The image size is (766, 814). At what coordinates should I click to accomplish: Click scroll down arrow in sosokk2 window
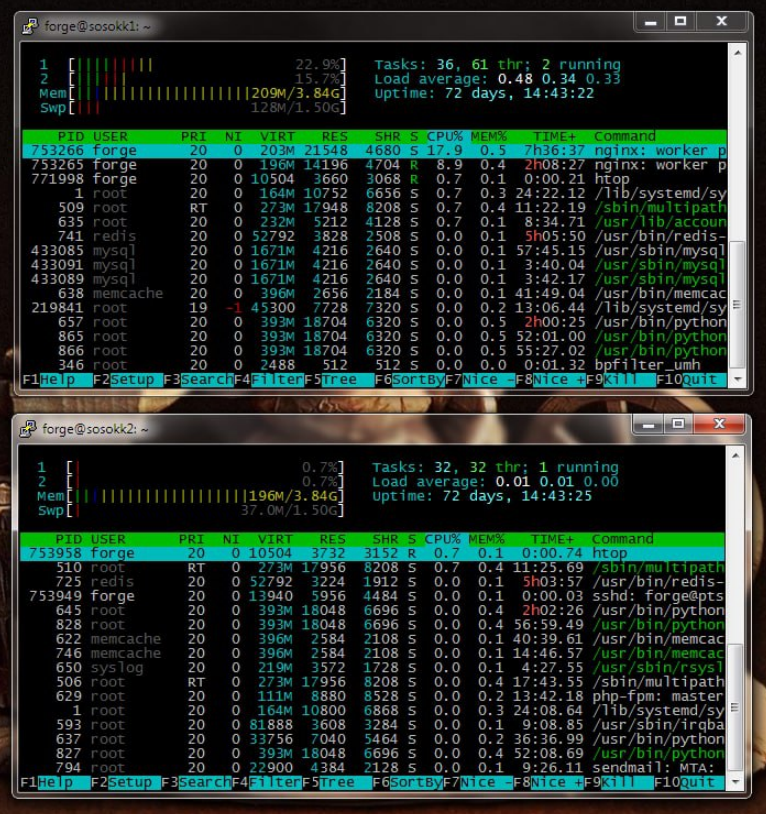pos(735,782)
